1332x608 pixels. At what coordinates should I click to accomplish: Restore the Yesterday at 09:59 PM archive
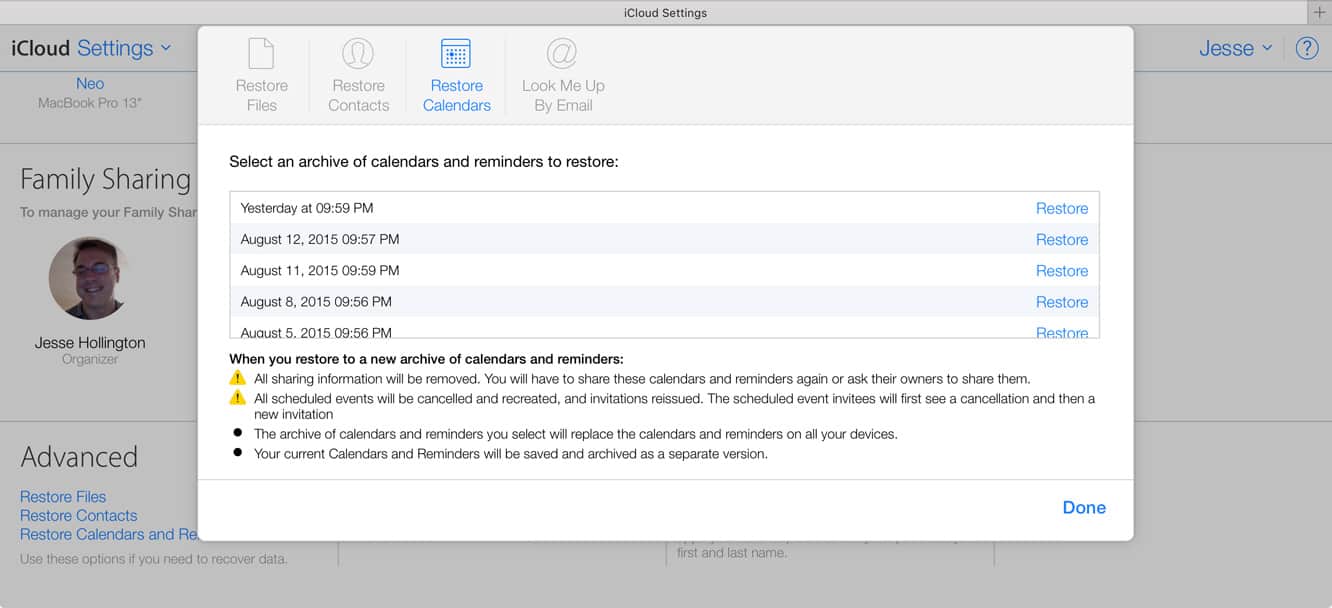[x=1062, y=208]
